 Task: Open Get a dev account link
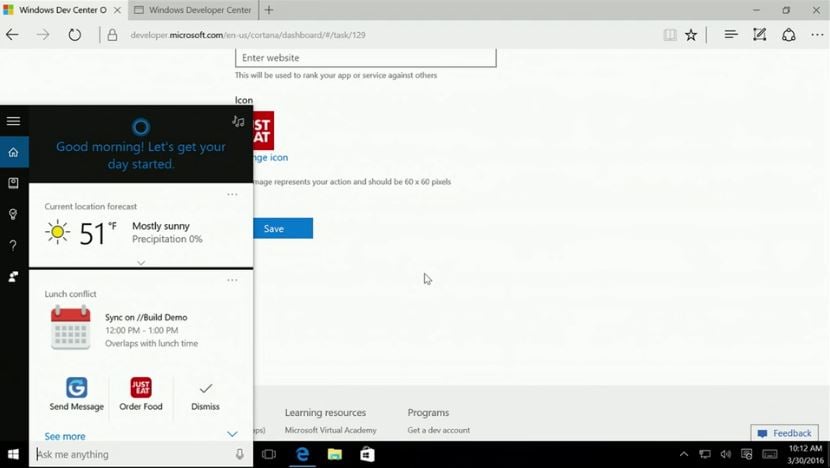click(x=439, y=430)
